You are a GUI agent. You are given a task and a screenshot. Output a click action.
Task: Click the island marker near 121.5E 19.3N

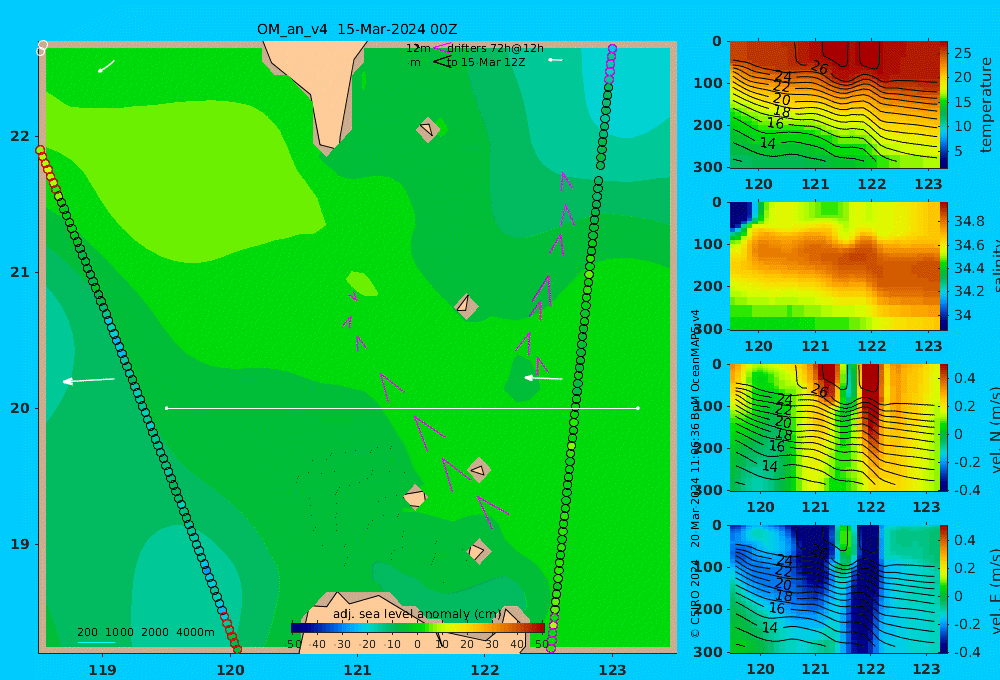[x=415, y=497]
